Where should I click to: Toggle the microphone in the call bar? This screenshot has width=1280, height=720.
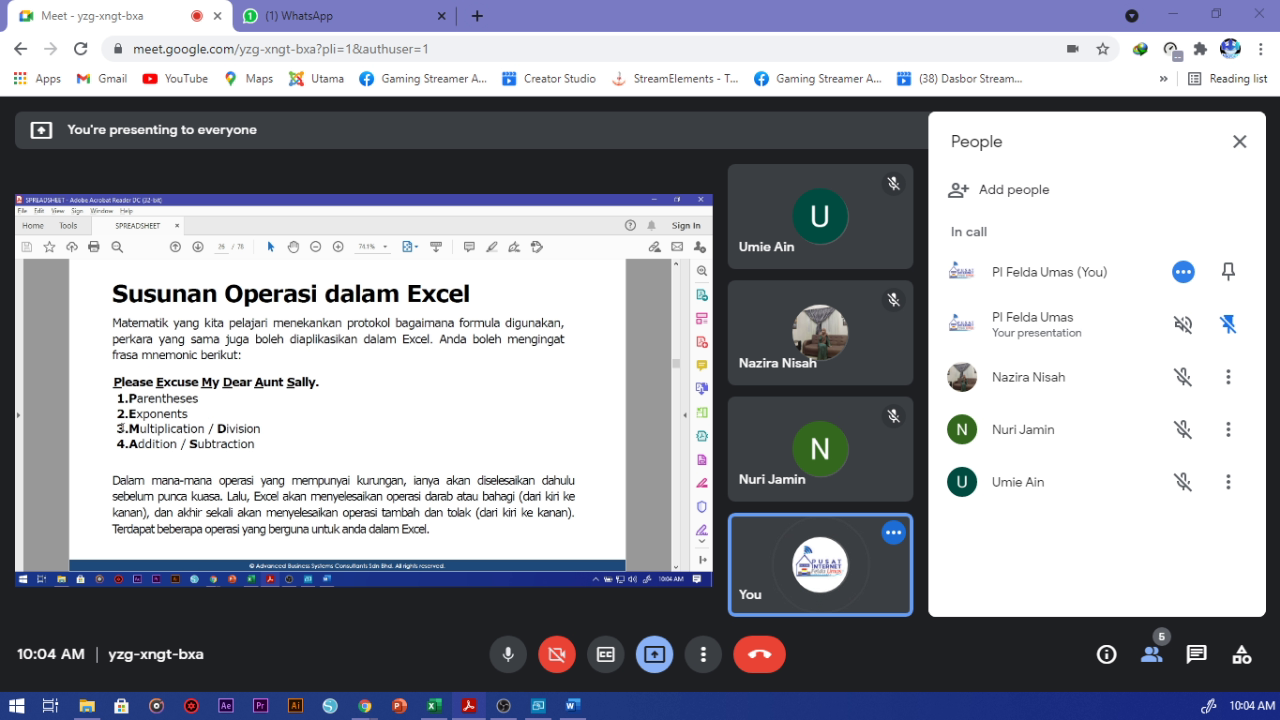pyautogui.click(x=508, y=654)
